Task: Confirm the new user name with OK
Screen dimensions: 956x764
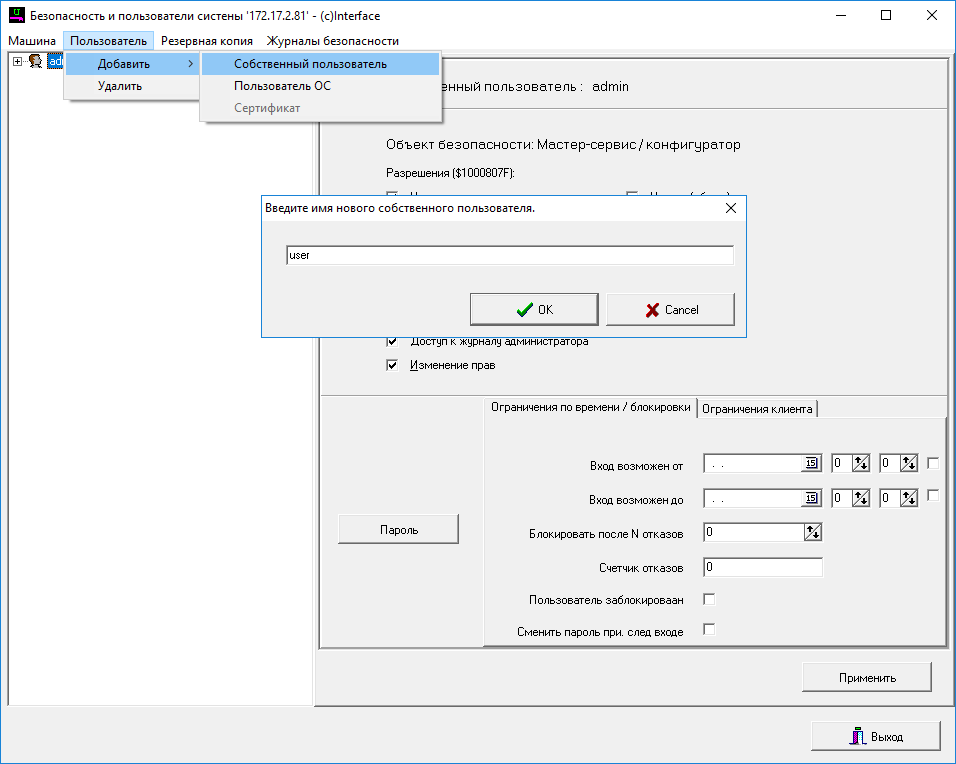Action: tap(534, 310)
